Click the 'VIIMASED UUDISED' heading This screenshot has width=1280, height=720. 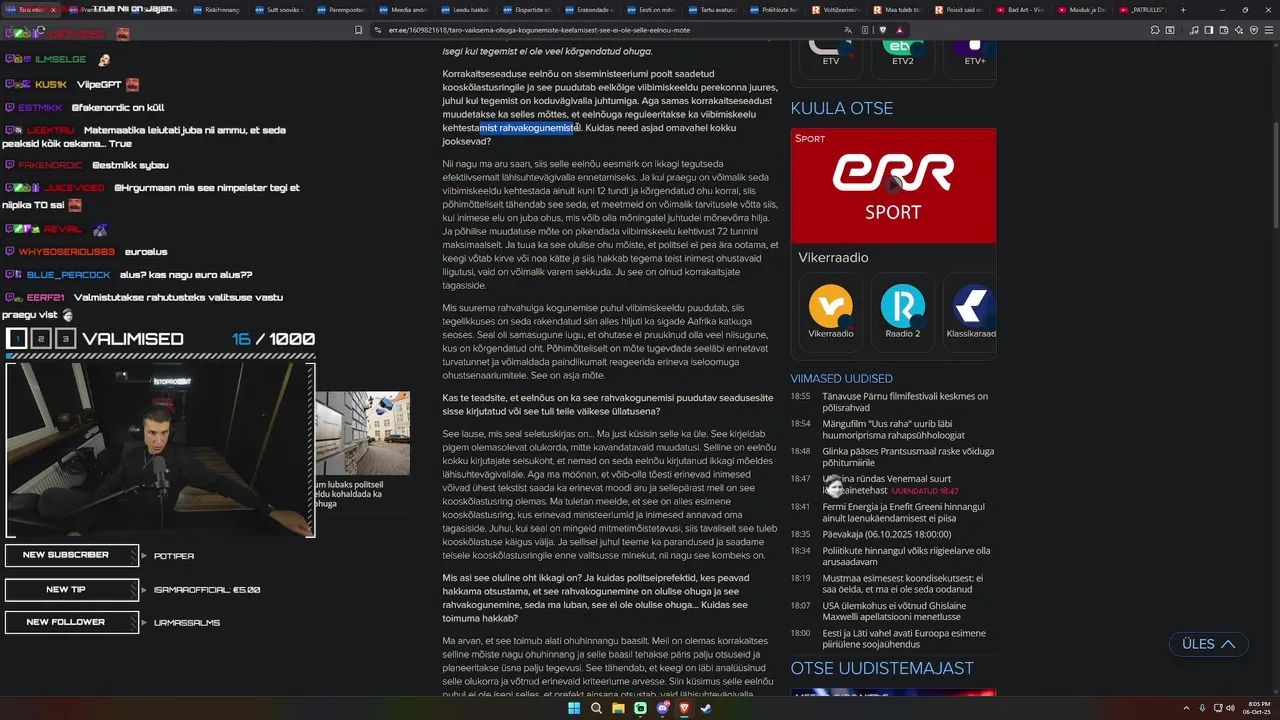click(x=841, y=379)
